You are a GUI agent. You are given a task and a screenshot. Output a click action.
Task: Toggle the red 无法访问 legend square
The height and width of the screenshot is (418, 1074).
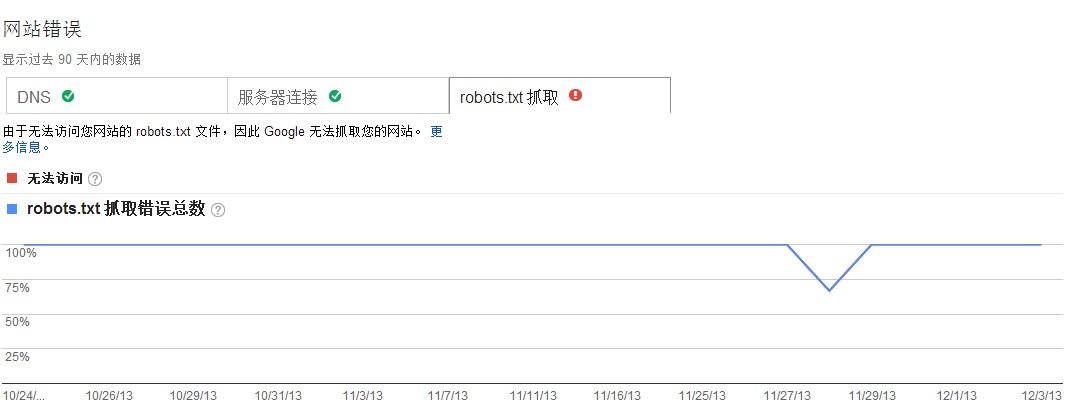[x=12, y=178]
